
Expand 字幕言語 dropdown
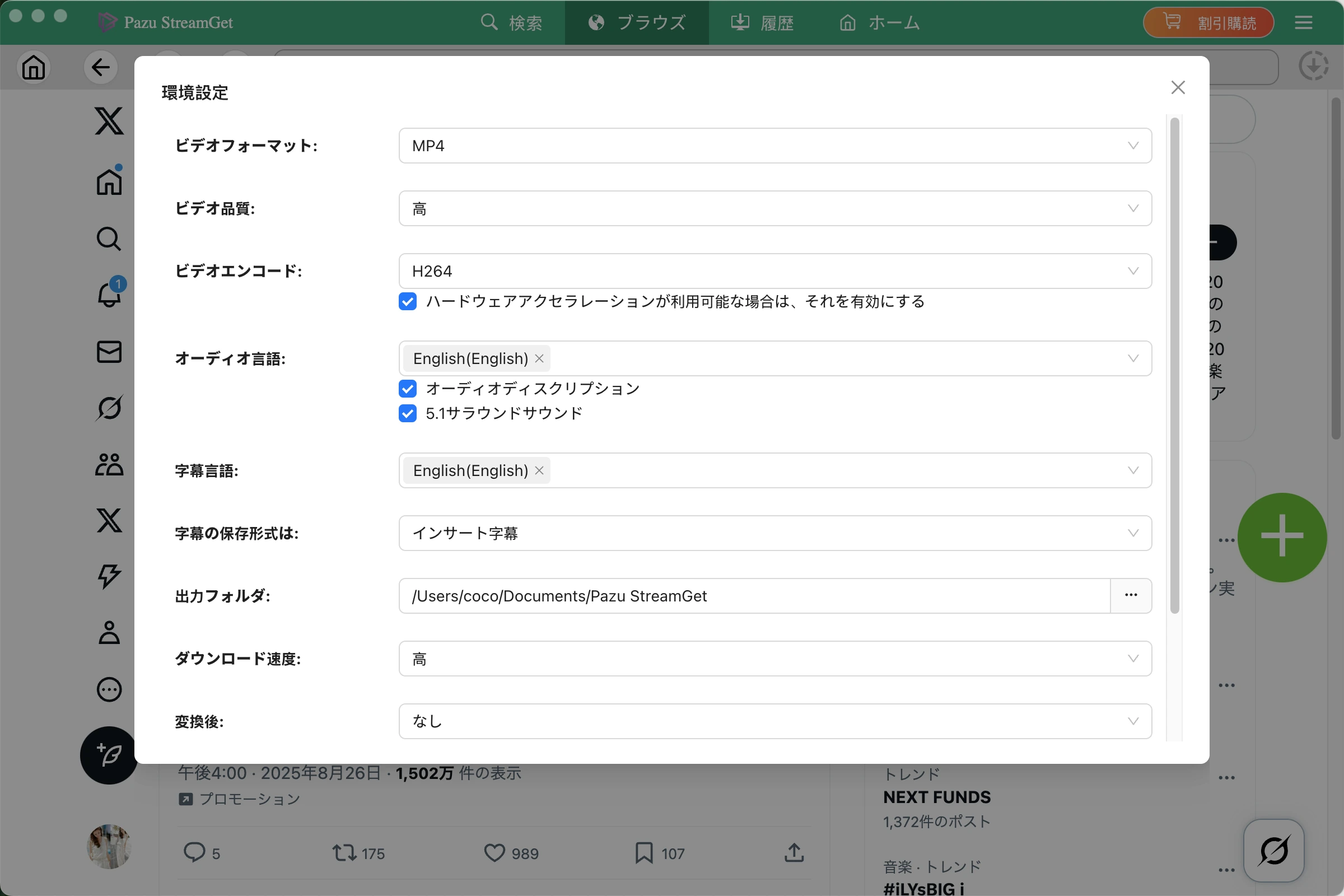click(x=775, y=470)
